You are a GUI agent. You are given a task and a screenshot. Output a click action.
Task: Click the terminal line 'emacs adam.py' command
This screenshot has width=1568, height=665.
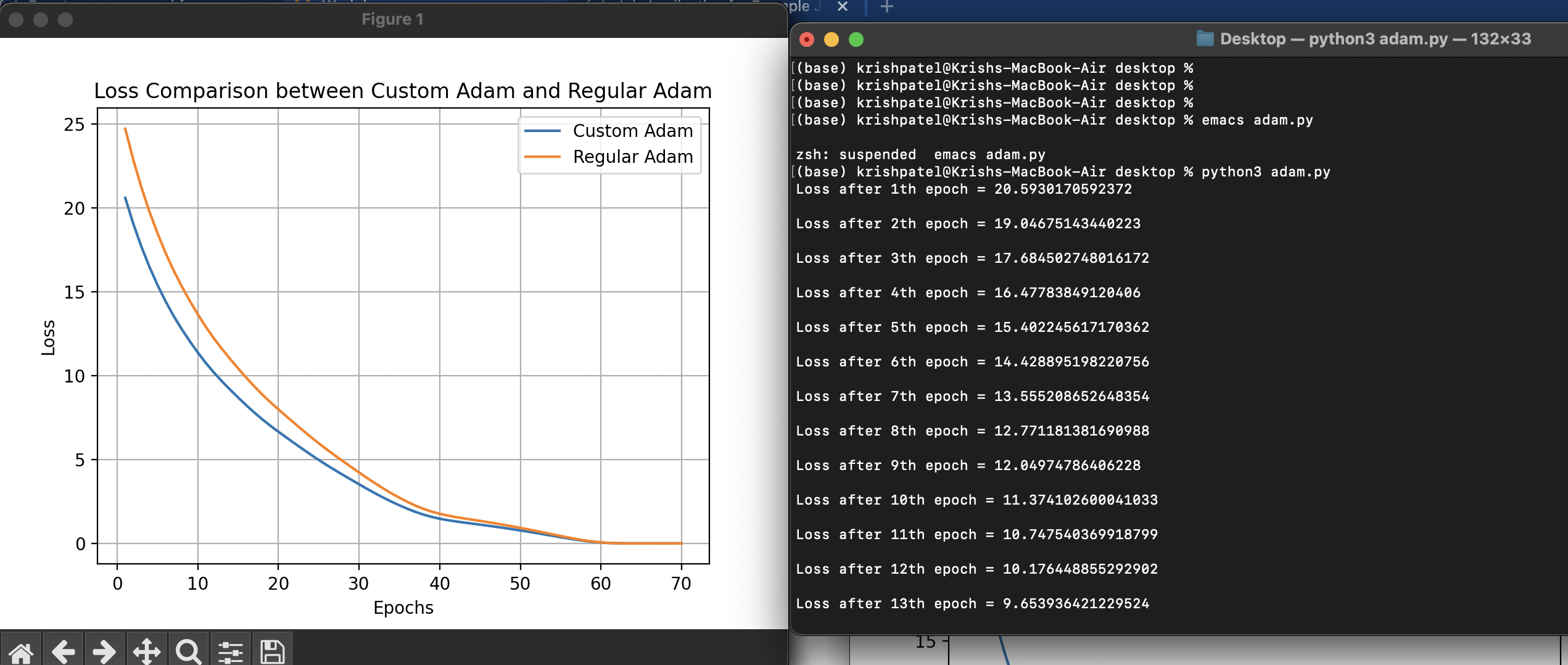pos(1257,120)
